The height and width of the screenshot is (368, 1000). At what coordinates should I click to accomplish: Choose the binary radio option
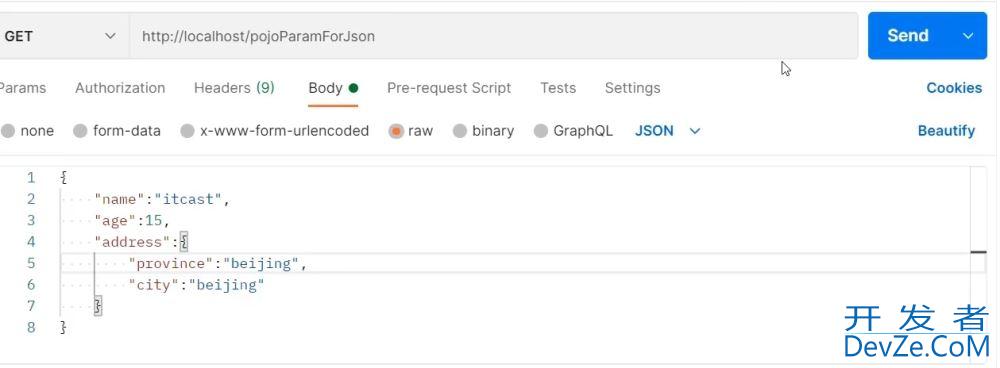[x=460, y=131]
